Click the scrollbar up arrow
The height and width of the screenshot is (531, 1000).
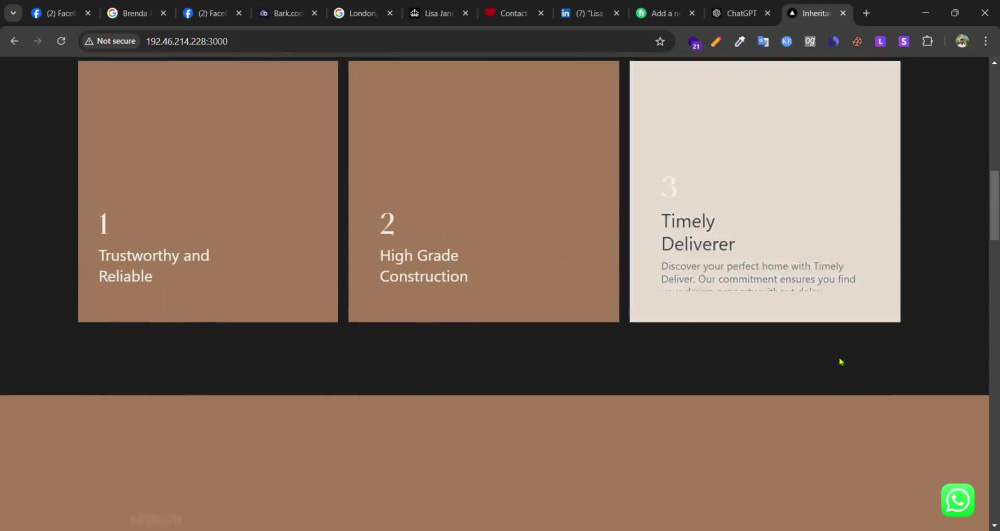coord(994,62)
